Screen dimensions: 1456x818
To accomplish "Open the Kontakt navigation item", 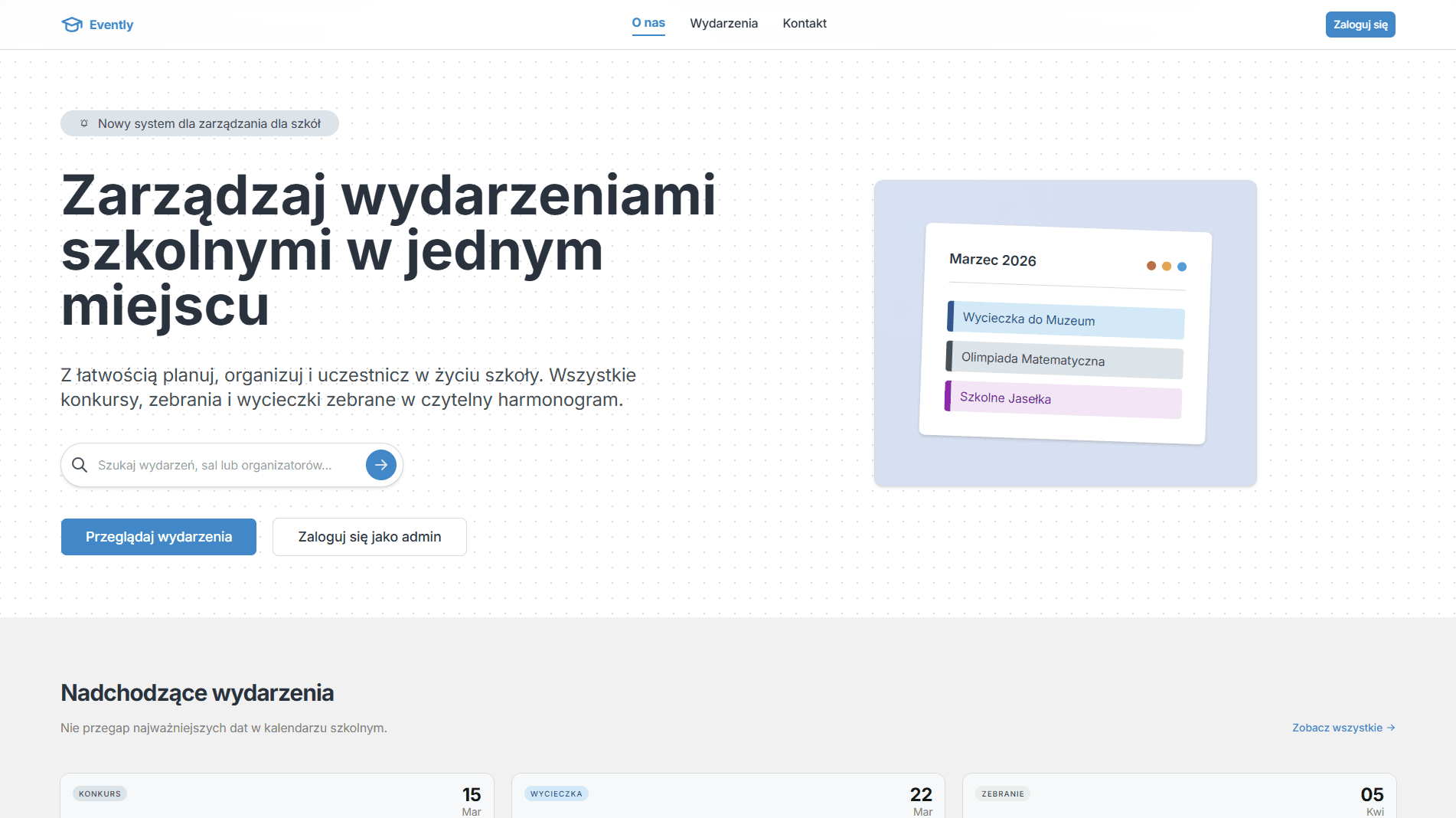I will pos(805,24).
